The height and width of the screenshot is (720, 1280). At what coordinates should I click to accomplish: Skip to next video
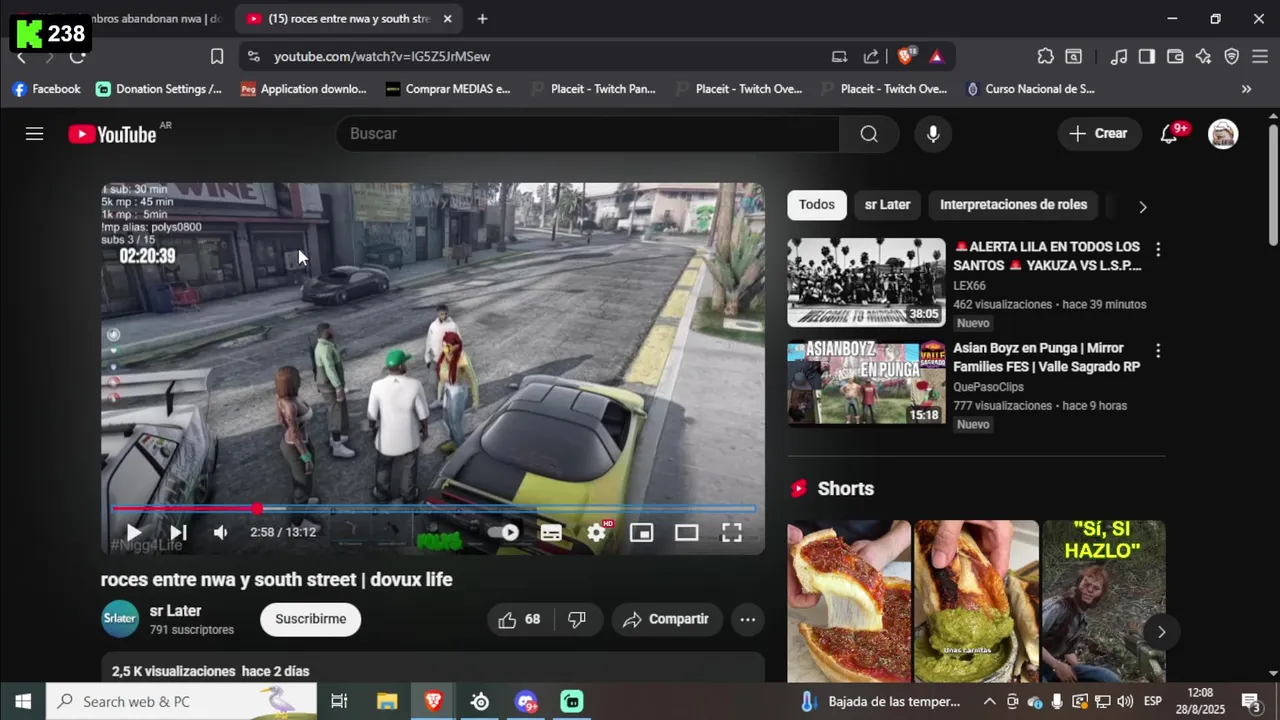pyautogui.click(x=178, y=533)
